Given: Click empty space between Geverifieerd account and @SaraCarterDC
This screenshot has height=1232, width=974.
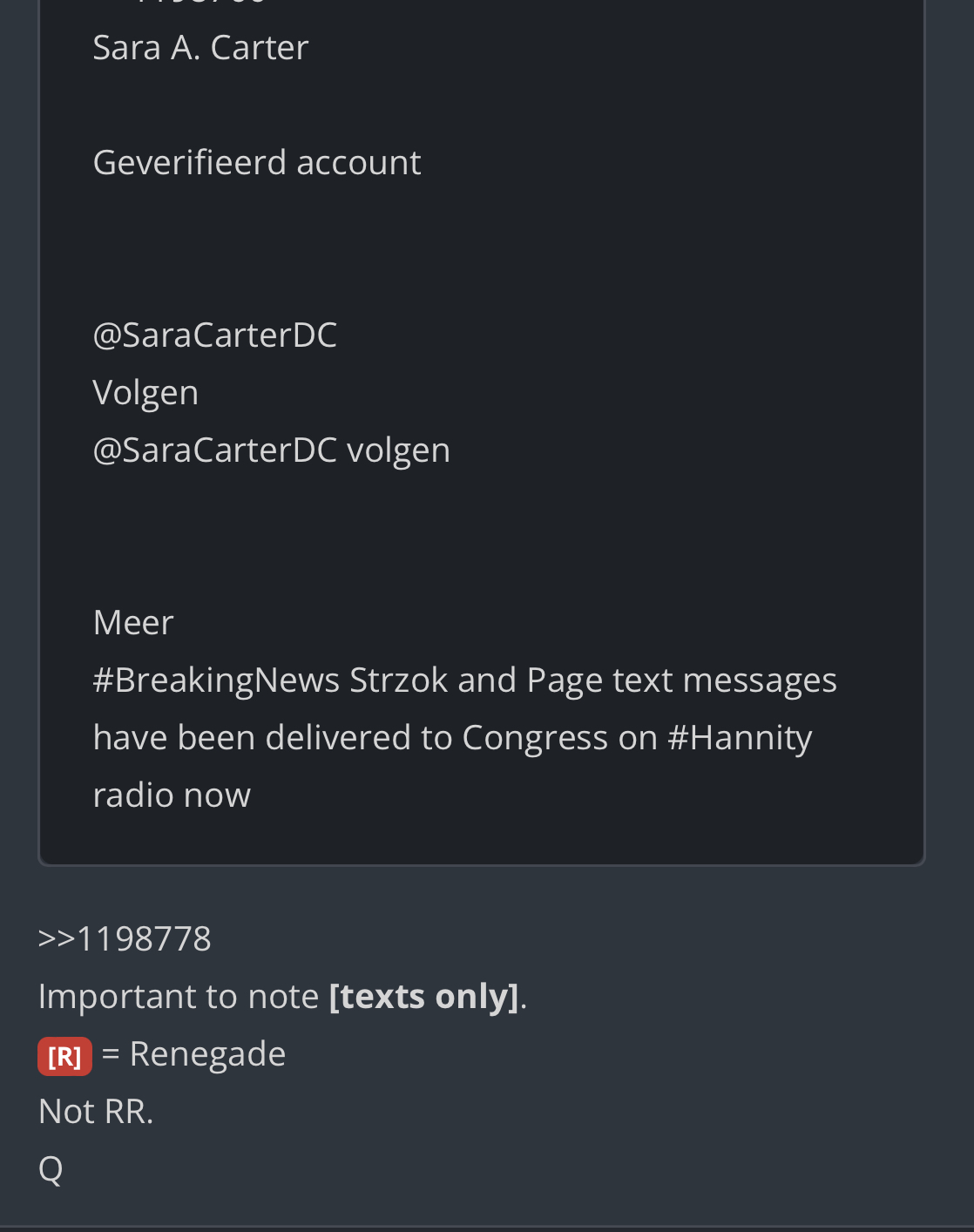Looking at the screenshot, I should [479, 248].
